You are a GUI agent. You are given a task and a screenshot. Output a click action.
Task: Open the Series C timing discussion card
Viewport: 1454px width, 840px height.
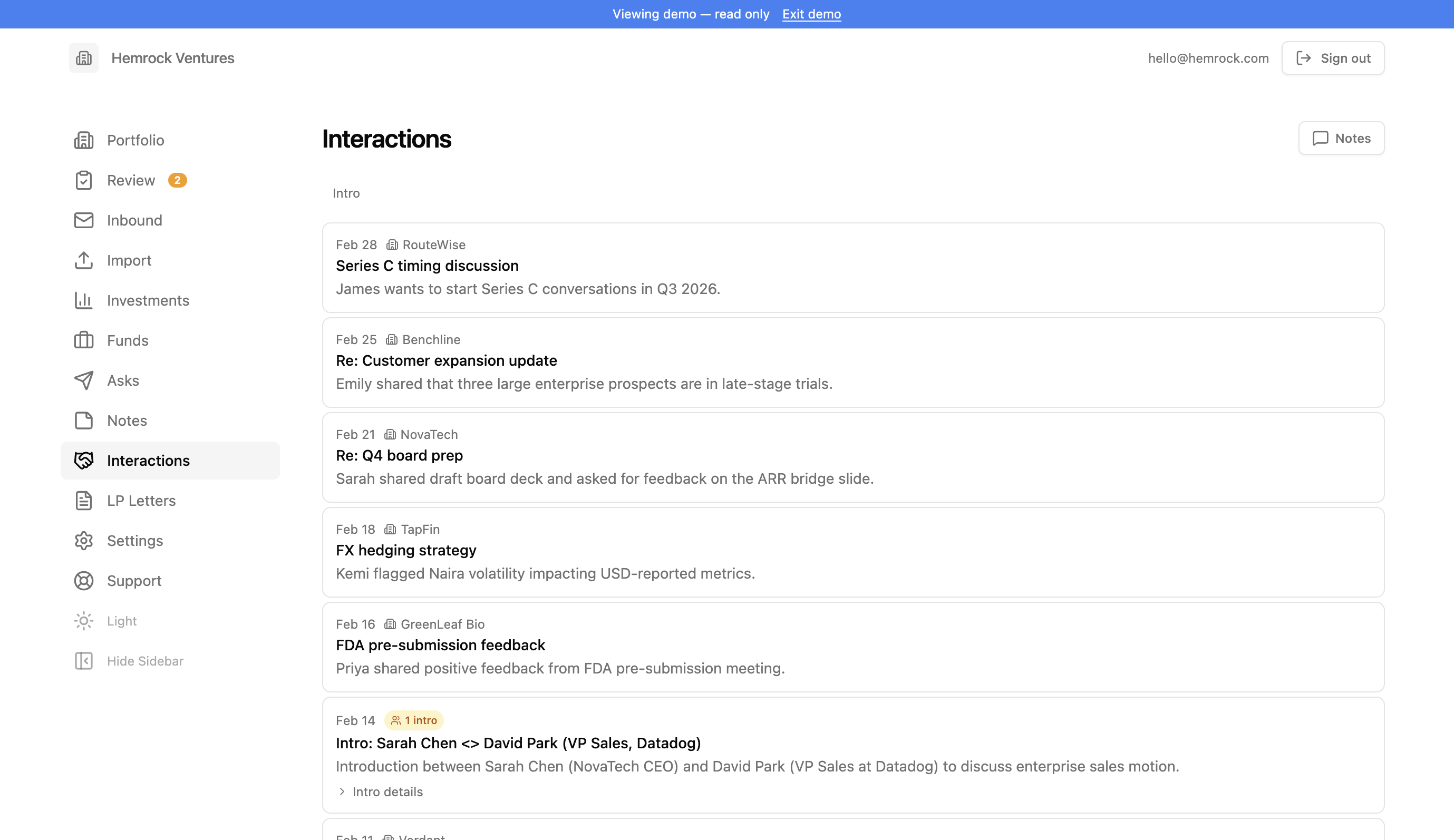[x=853, y=267]
